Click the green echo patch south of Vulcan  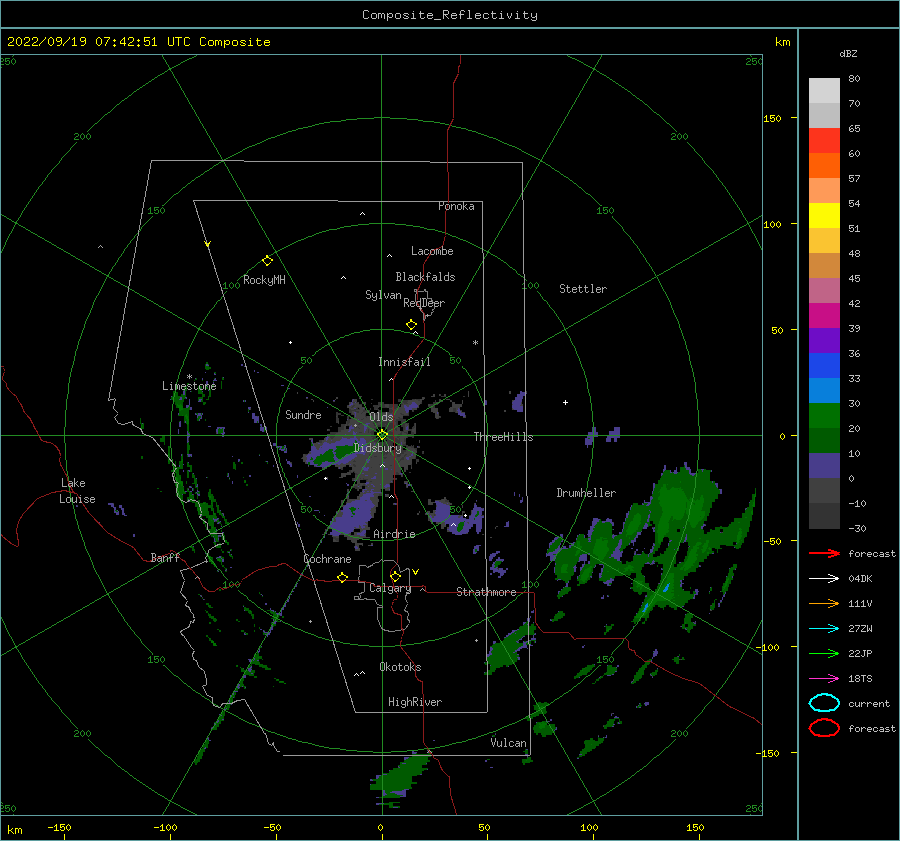click(x=402, y=775)
